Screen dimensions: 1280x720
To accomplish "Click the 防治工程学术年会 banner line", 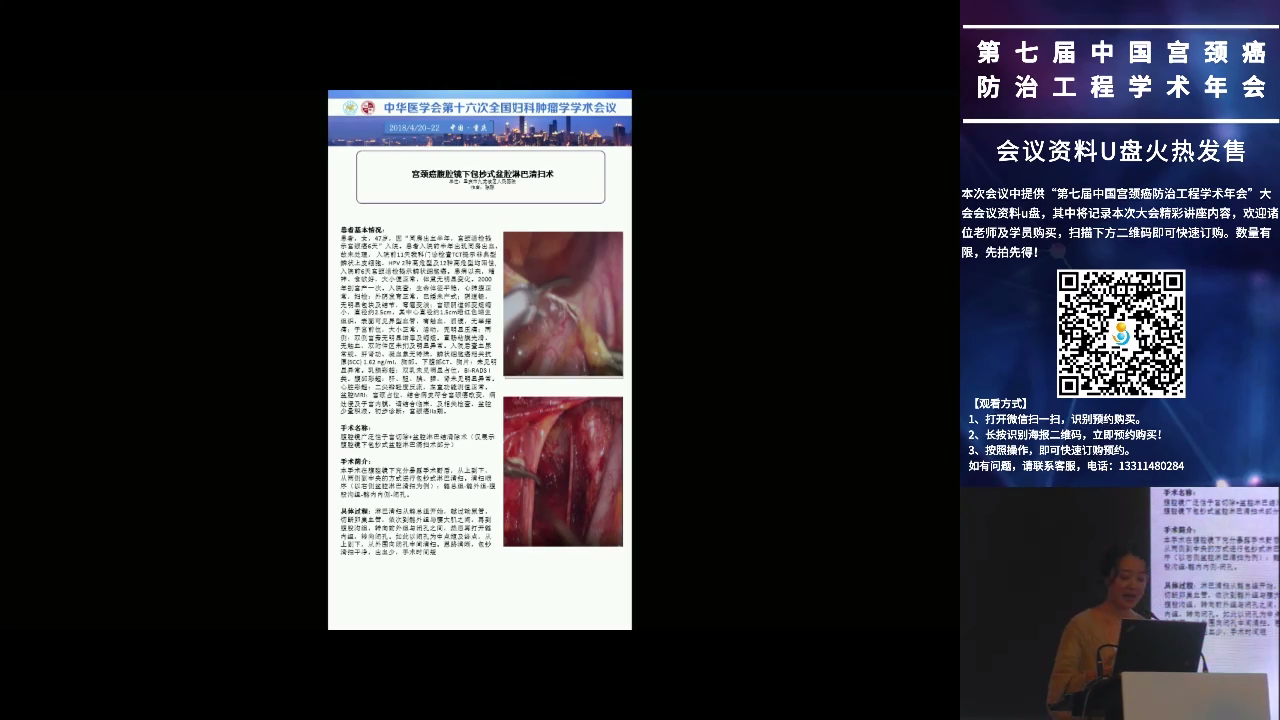I will point(1120,87).
